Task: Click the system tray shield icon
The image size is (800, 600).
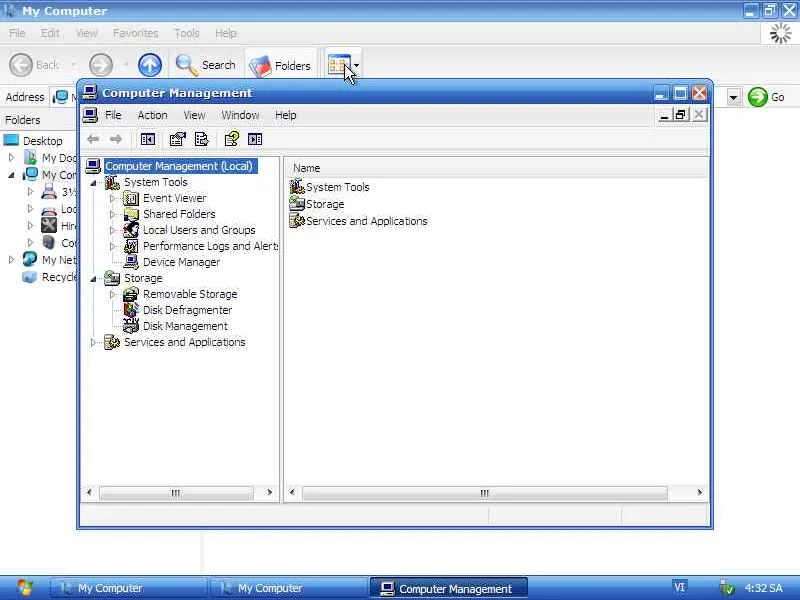Action: (727, 588)
